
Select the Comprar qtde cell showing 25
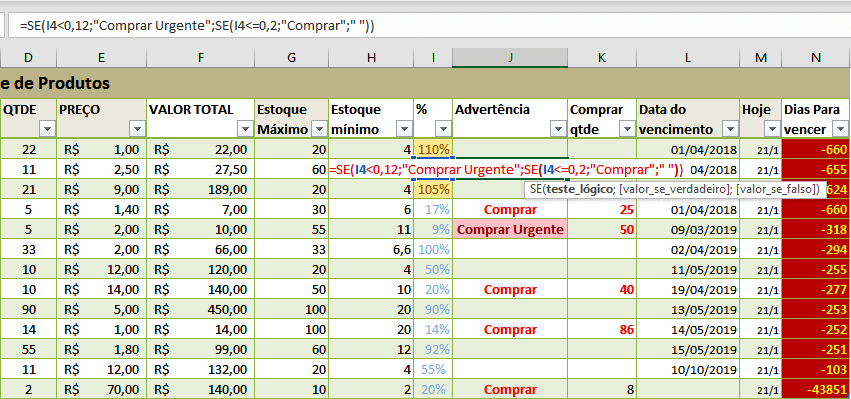602,210
